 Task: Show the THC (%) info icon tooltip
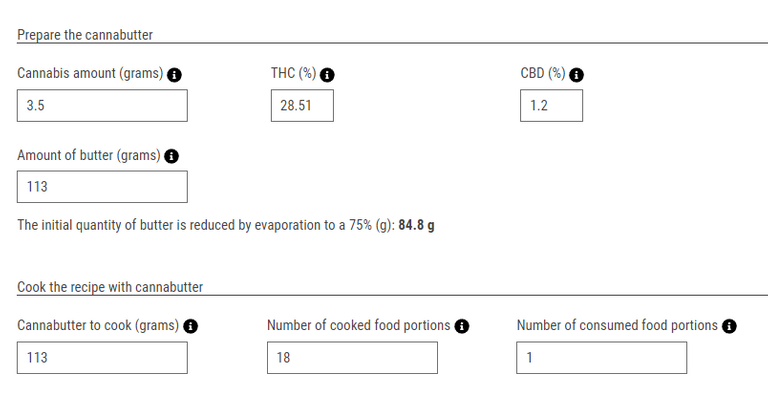click(x=327, y=75)
